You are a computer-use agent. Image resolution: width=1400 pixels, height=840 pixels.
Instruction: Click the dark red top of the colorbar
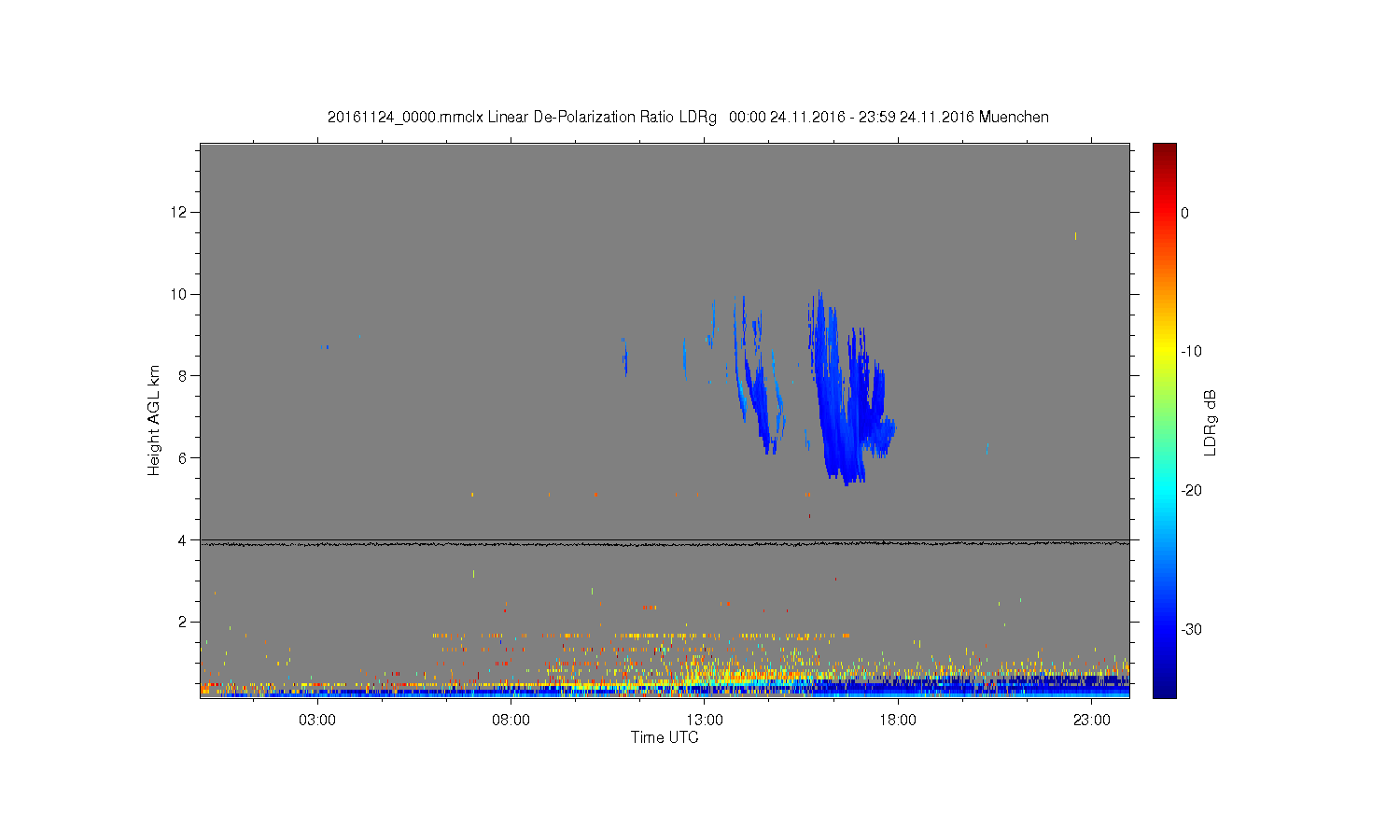point(1165,151)
